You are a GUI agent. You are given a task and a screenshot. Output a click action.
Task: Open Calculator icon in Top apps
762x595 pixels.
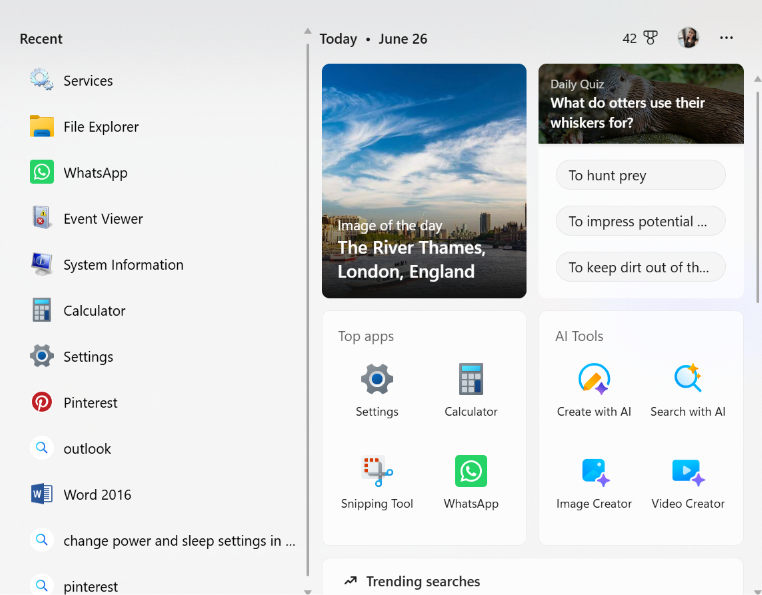(470, 379)
